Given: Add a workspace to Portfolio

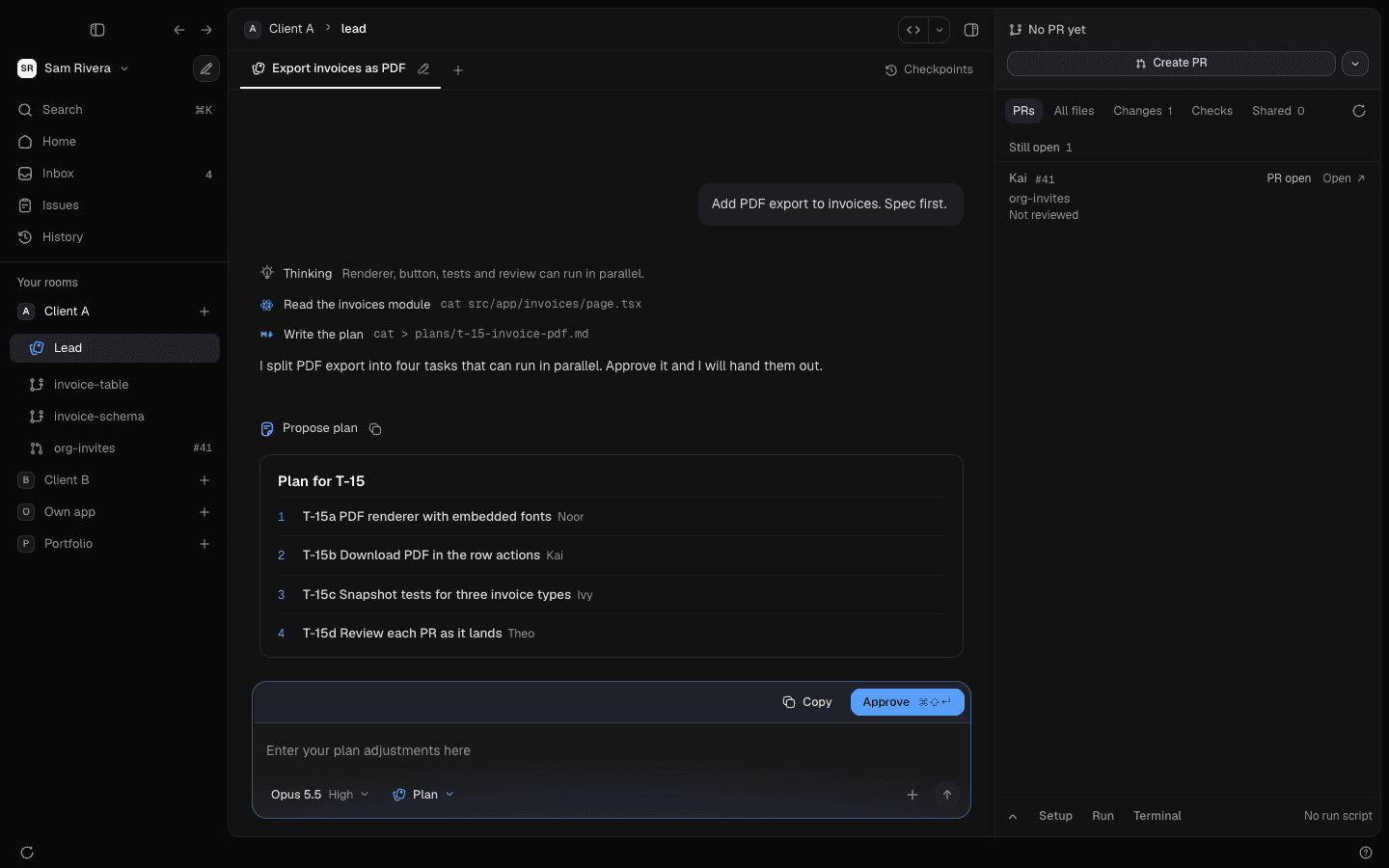Looking at the screenshot, I should pos(204,544).
